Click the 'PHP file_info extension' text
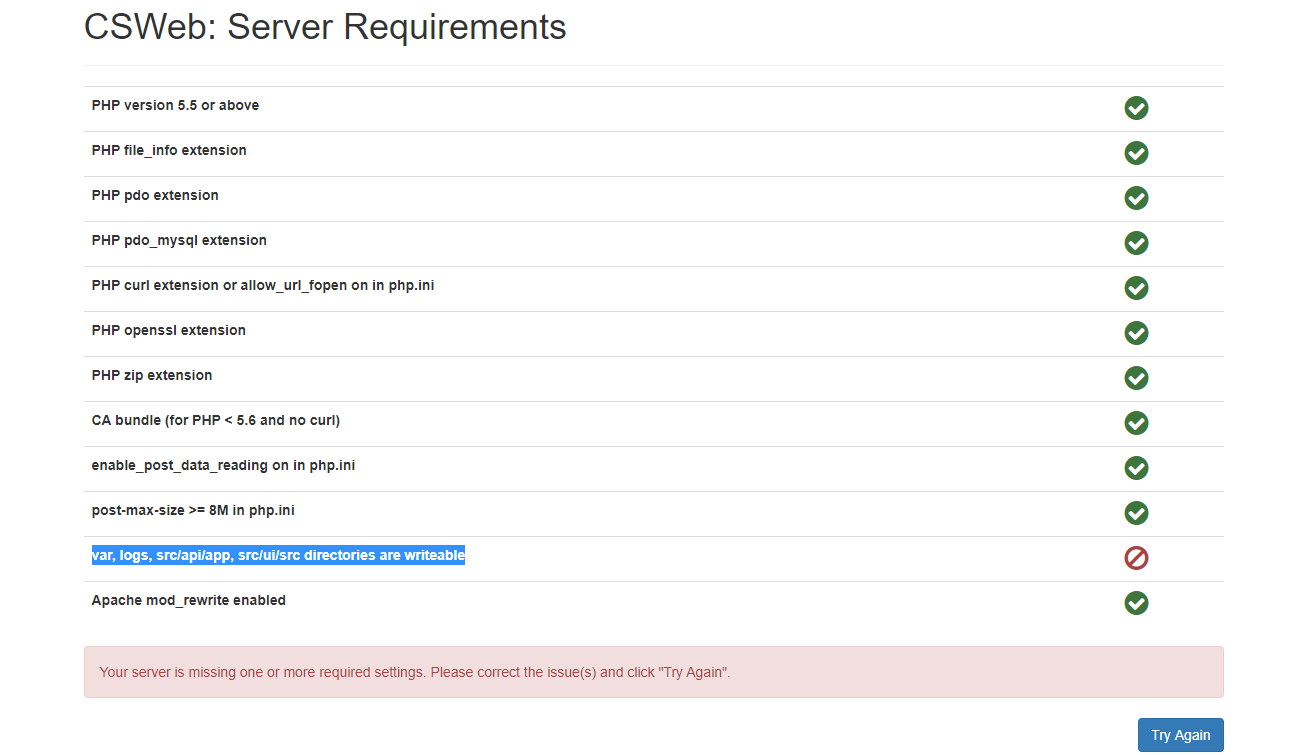The image size is (1301, 755). (x=169, y=150)
